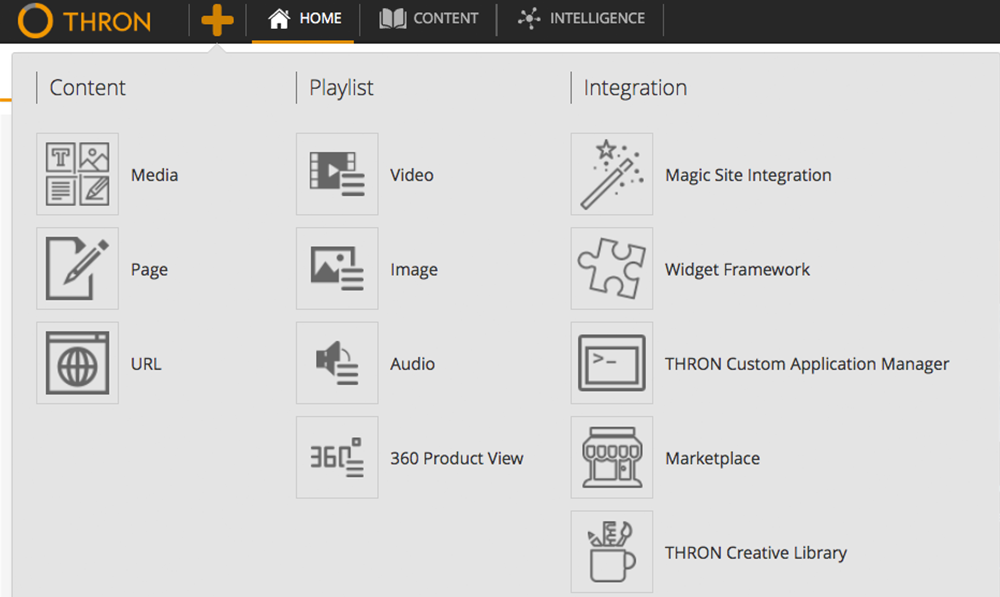Open the Magic Site Integration wand icon
Viewport: 1000px width, 597px height.
point(612,174)
